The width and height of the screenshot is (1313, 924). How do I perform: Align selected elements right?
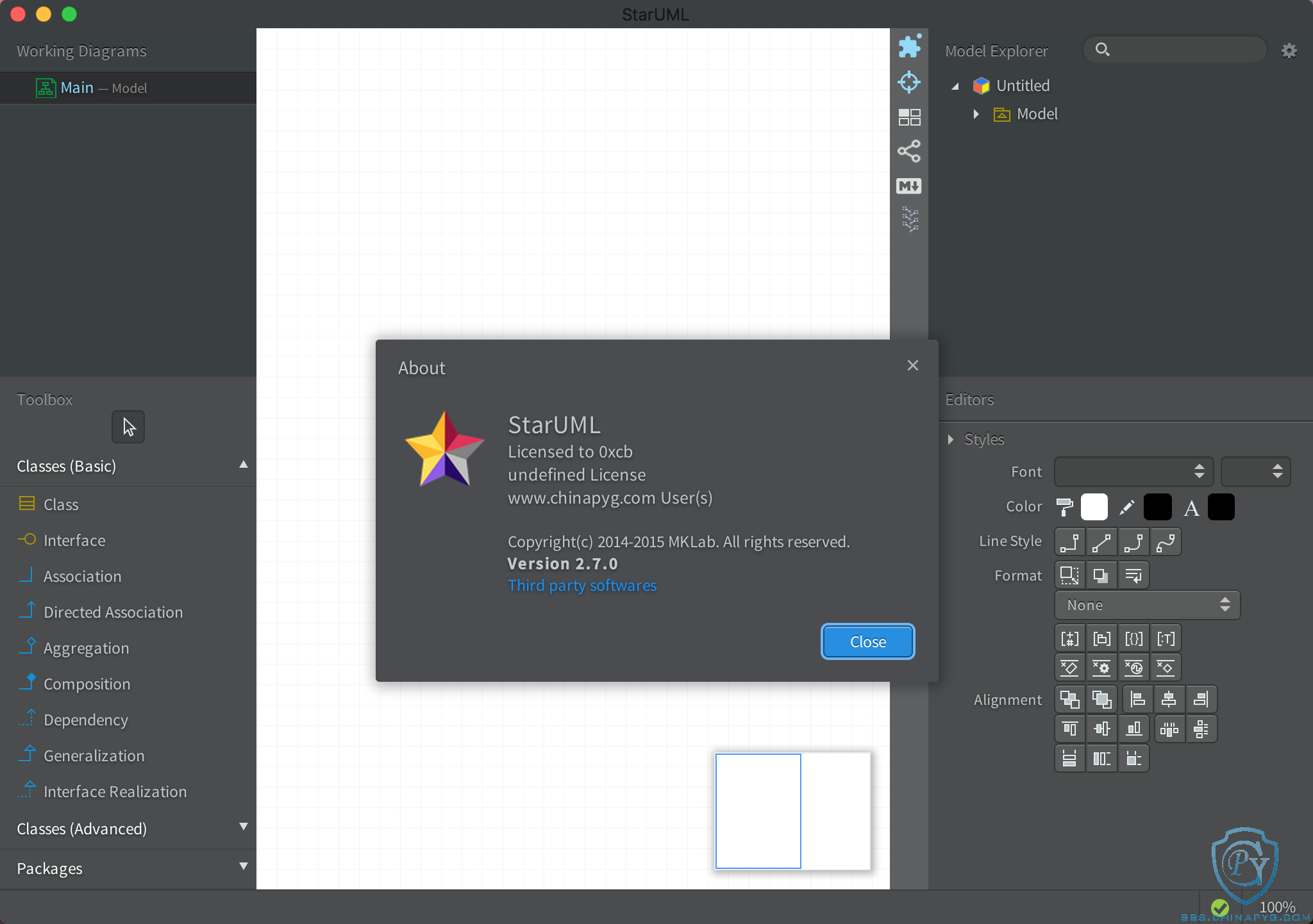click(1201, 699)
